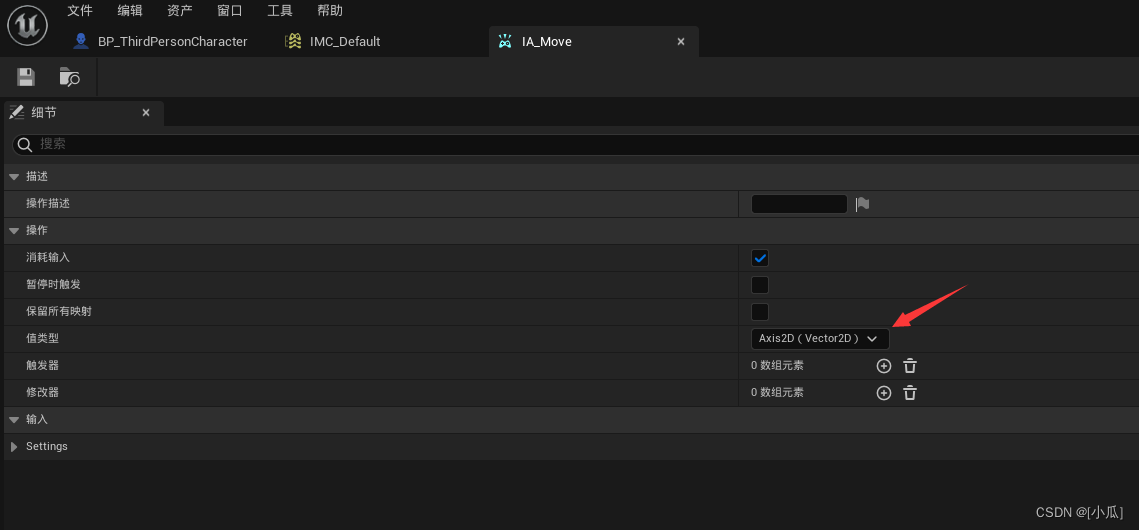Uncheck the 消耗输入 checkbox

pos(760,258)
